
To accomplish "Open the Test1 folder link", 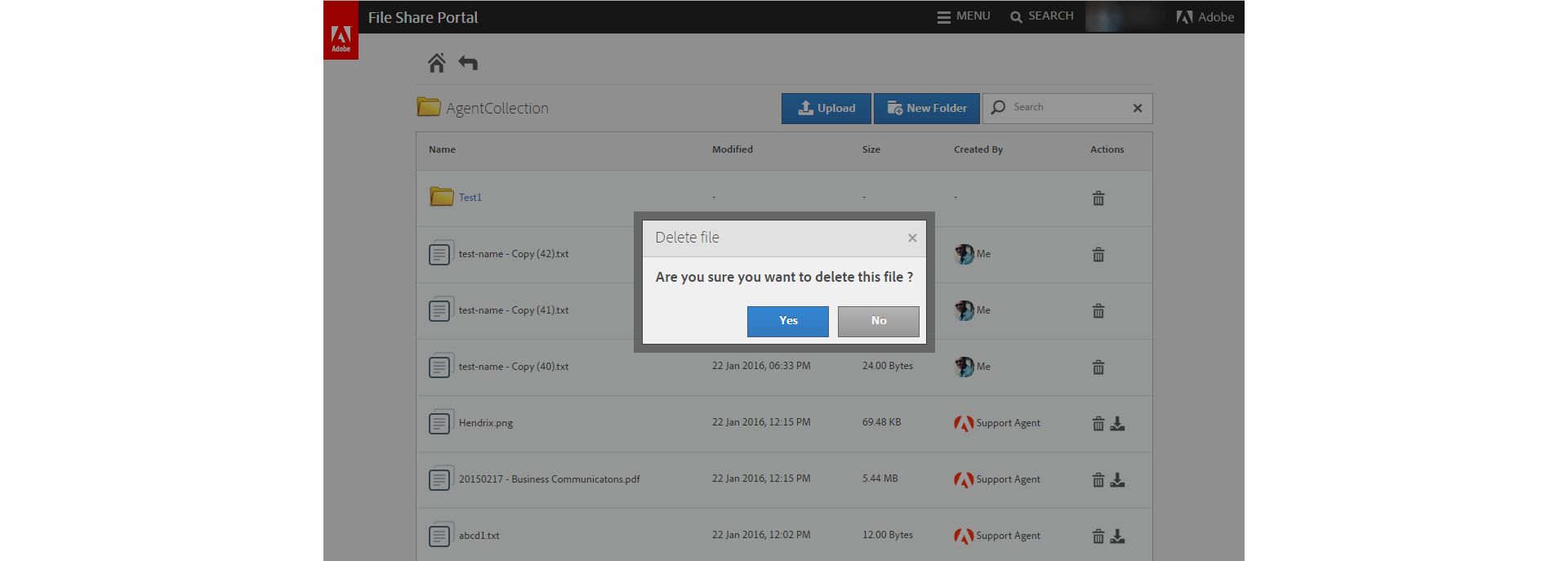I will click(470, 198).
